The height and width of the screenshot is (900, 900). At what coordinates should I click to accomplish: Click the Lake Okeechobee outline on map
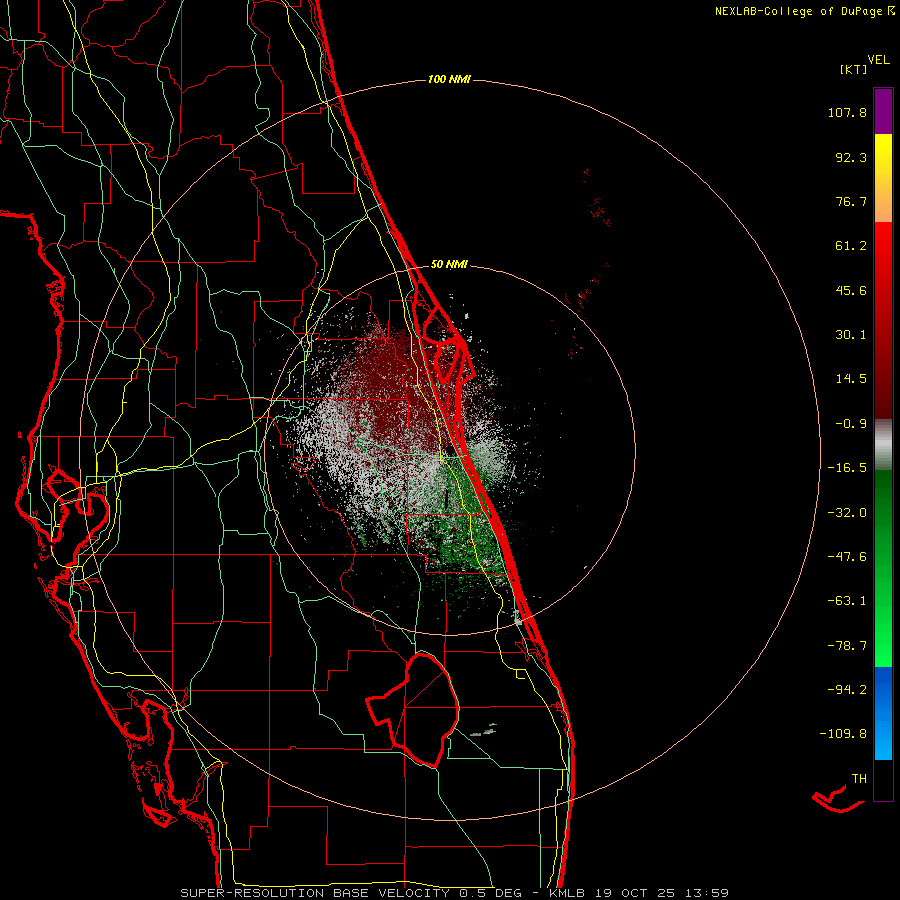pyautogui.click(x=413, y=710)
